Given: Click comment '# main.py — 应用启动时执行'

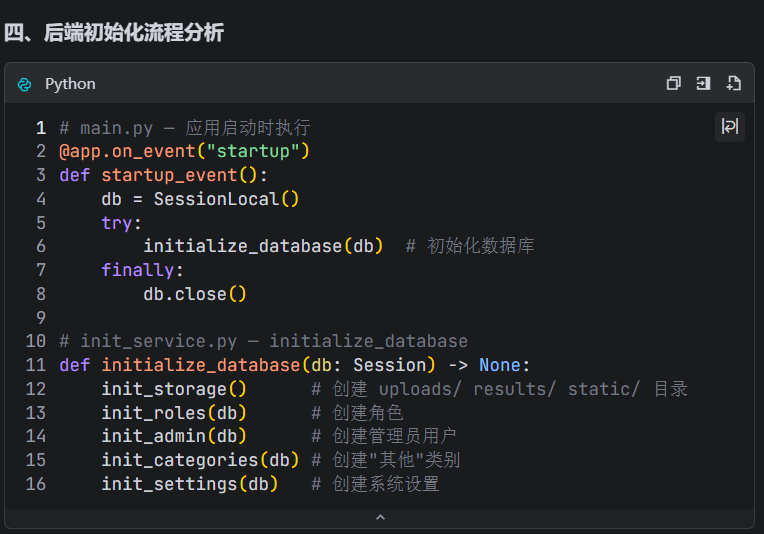Looking at the screenshot, I should tap(185, 128).
